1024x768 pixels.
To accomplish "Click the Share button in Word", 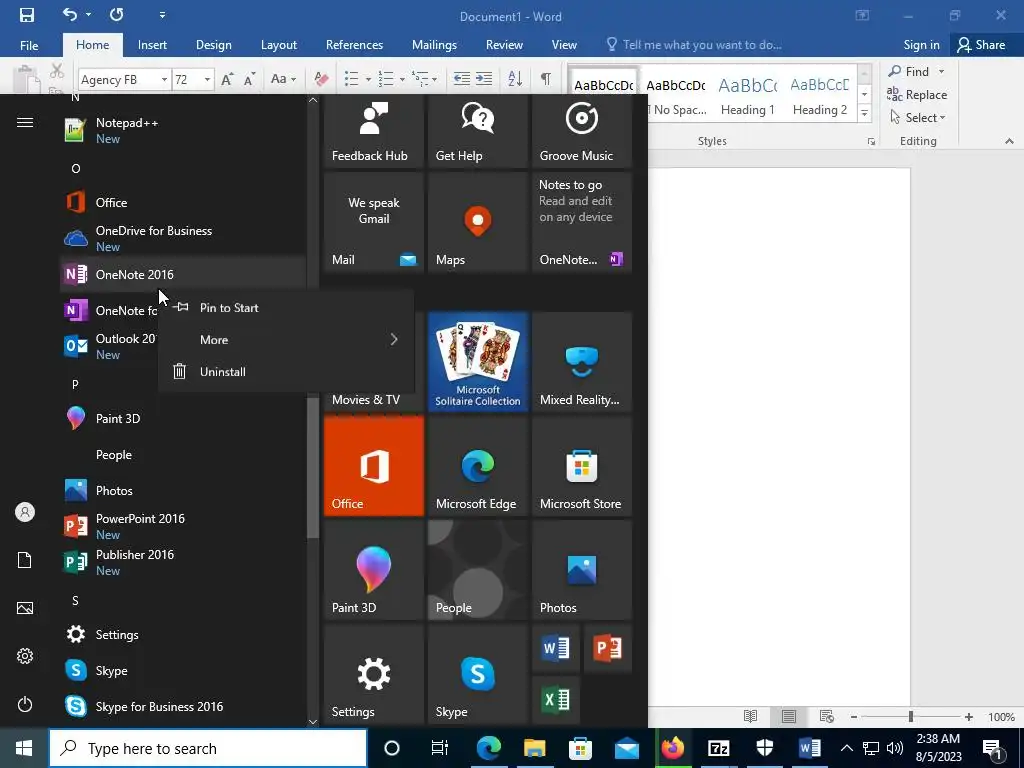I will (x=982, y=45).
